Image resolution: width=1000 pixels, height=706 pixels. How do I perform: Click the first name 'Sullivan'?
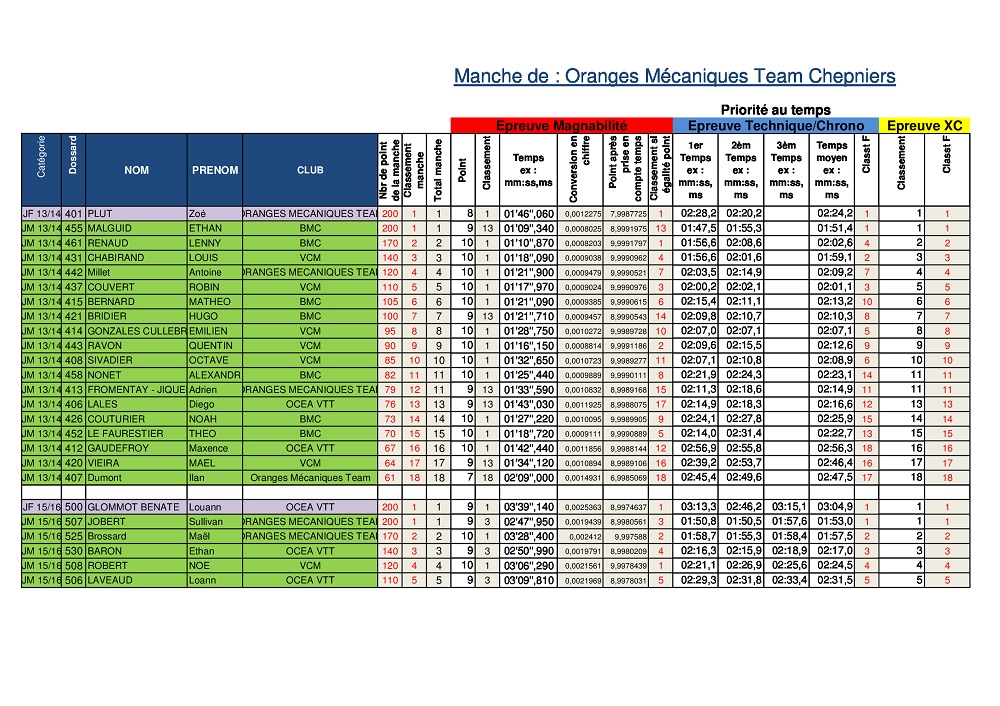coord(215,522)
